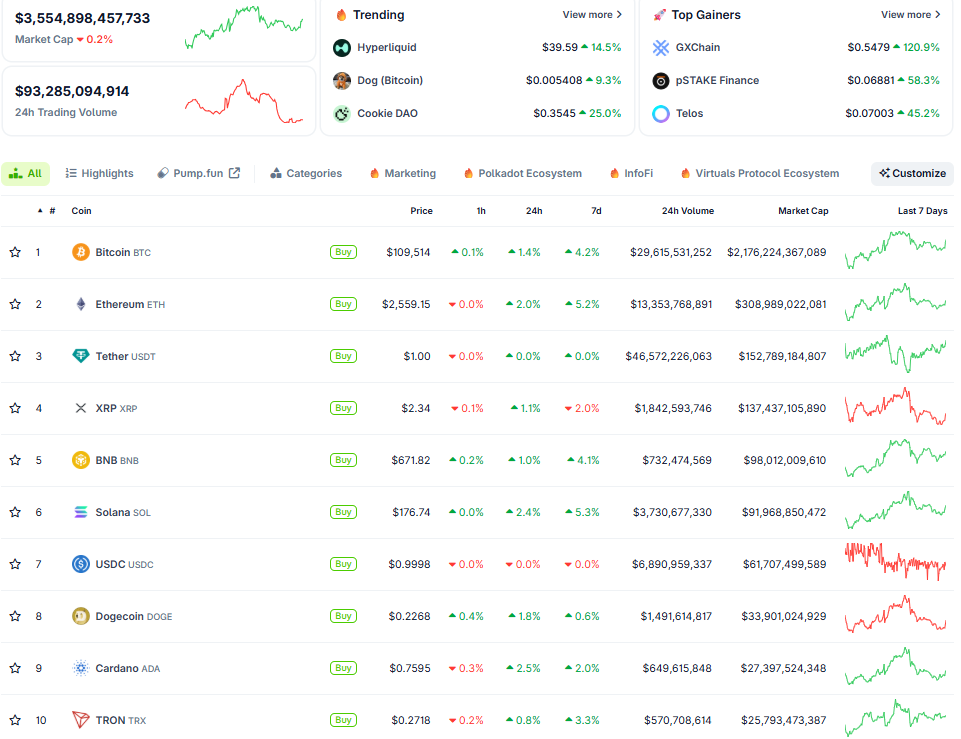Image resolution: width=961 pixels, height=739 pixels.
Task: Click the Bitcoin coin logo icon
Action: click(81, 252)
